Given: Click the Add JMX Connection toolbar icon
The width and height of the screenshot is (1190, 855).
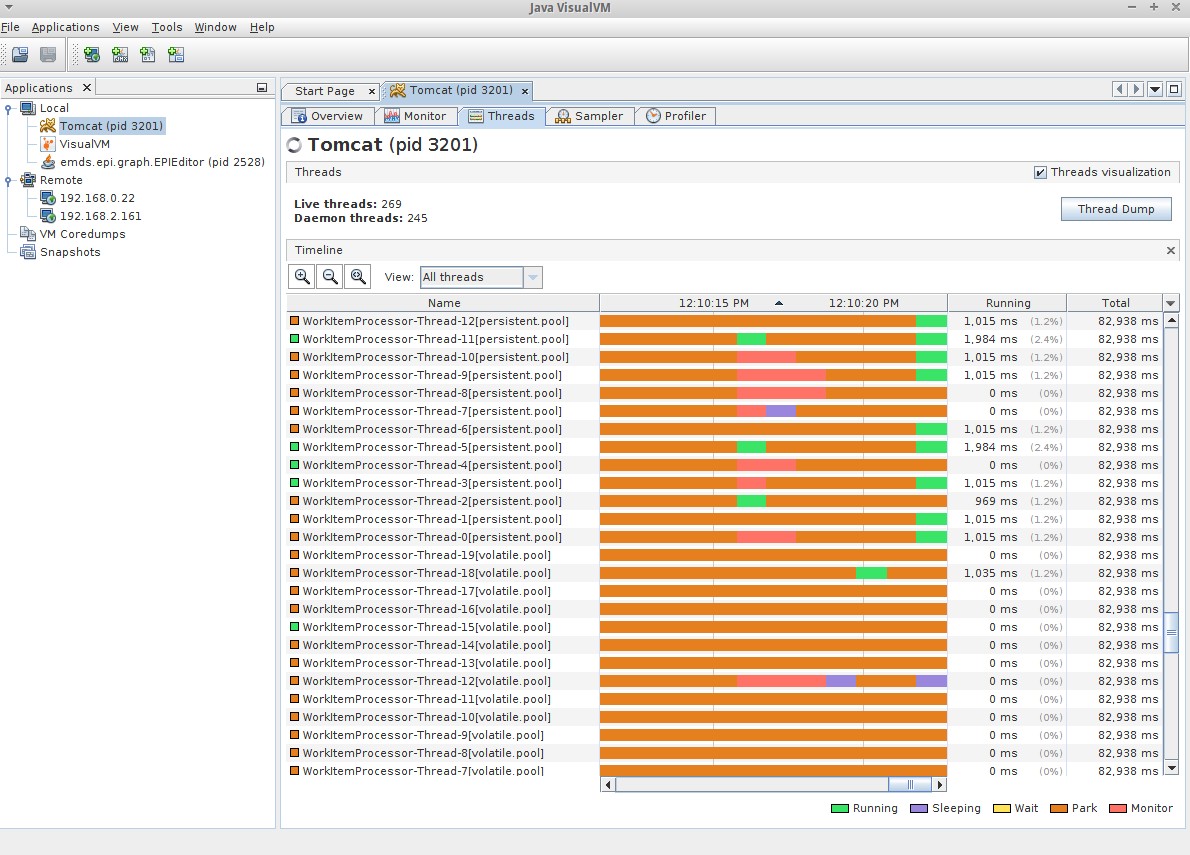Looking at the screenshot, I should 120,55.
